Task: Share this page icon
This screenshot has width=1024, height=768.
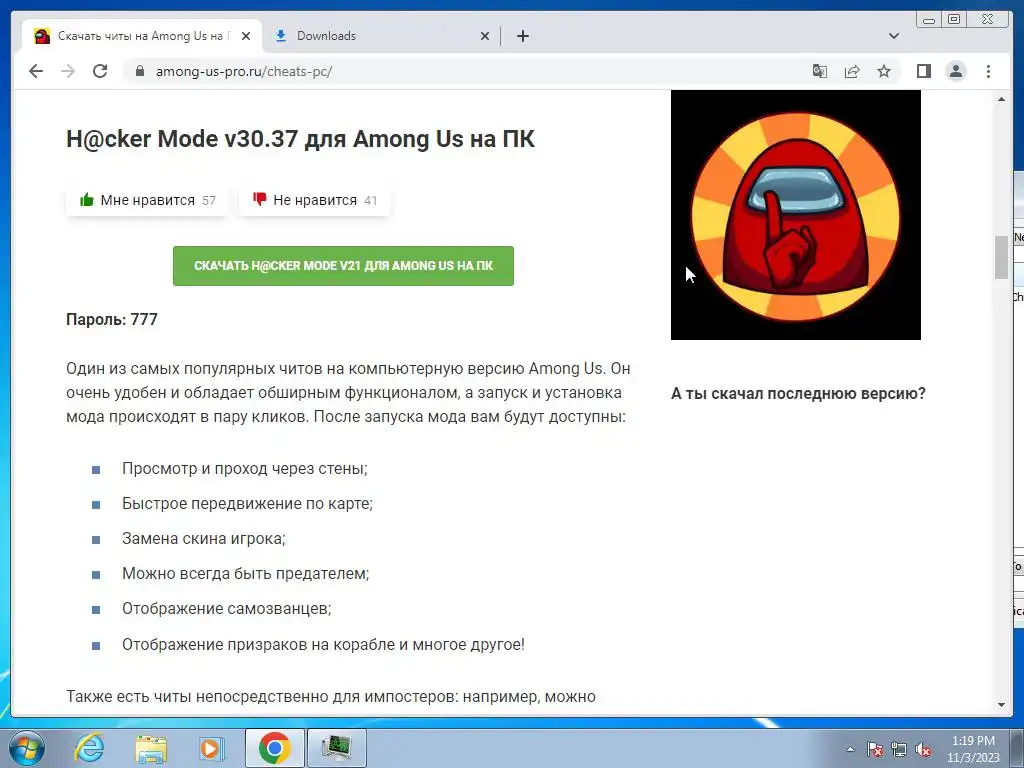Action: pyautogui.click(x=852, y=71)
